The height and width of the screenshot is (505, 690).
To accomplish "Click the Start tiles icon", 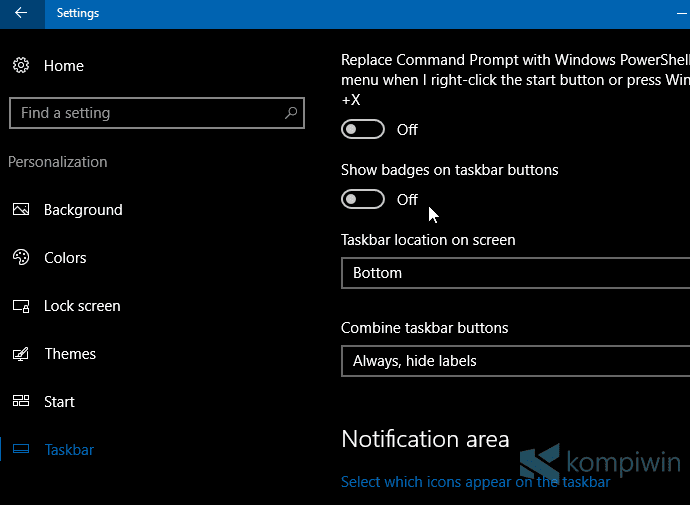I will [x=21, y=401].
